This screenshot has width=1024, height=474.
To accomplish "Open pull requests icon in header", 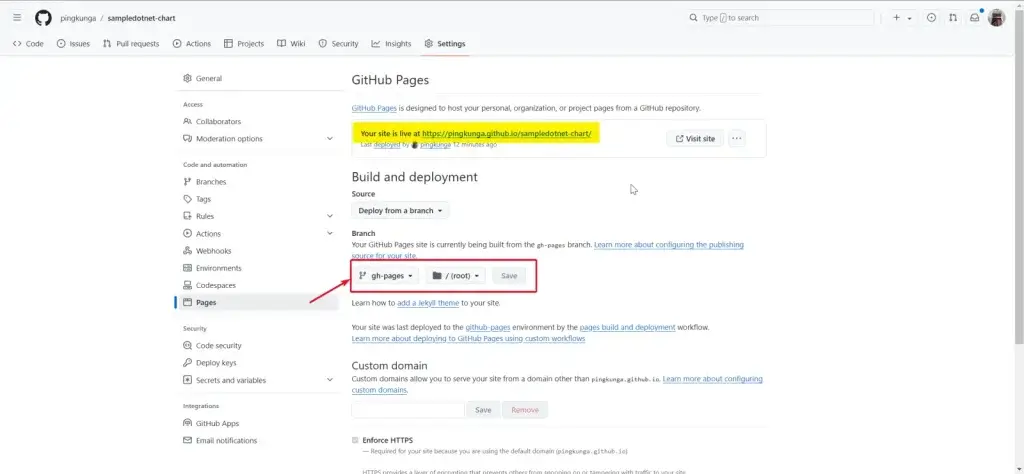I will pyautogui.click(x=953, y=18).
